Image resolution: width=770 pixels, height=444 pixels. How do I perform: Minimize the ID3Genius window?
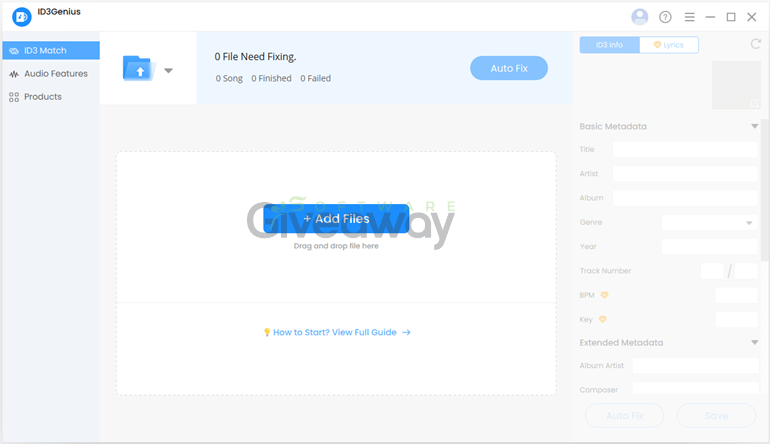pos(710,17)
